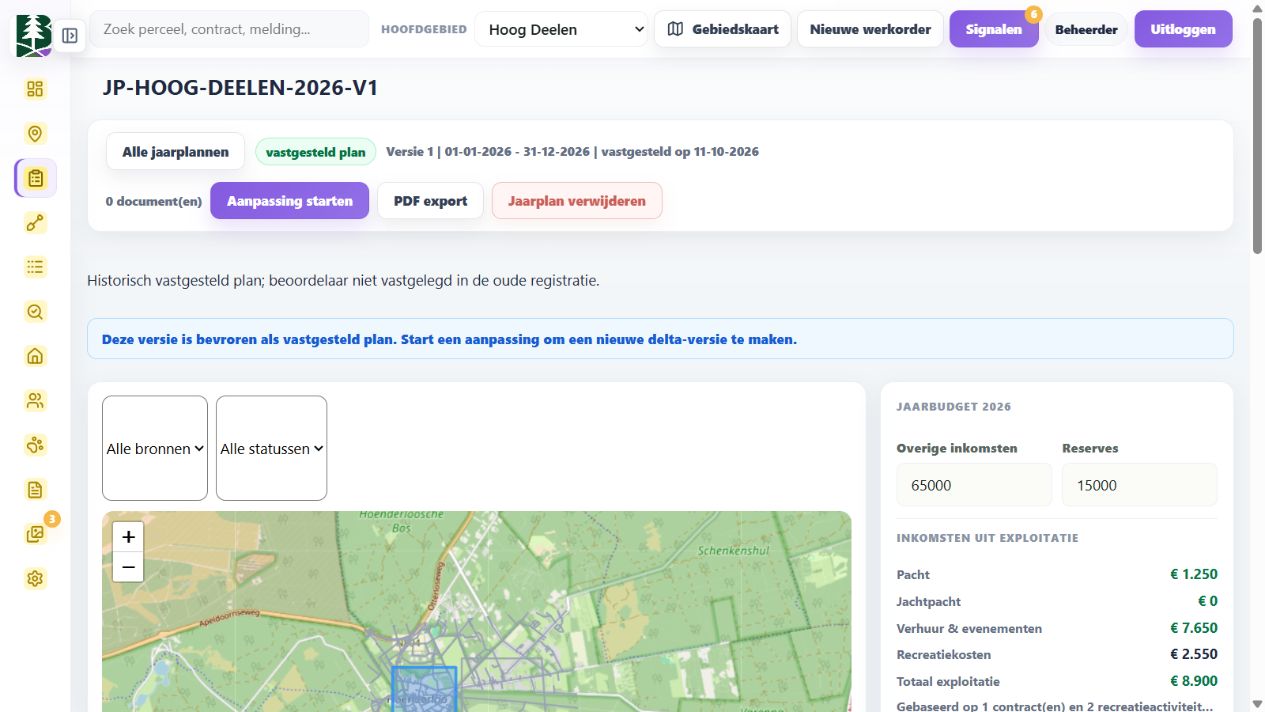
Task: Go back to Alle jaarplannen
Action: click(176, 152)
